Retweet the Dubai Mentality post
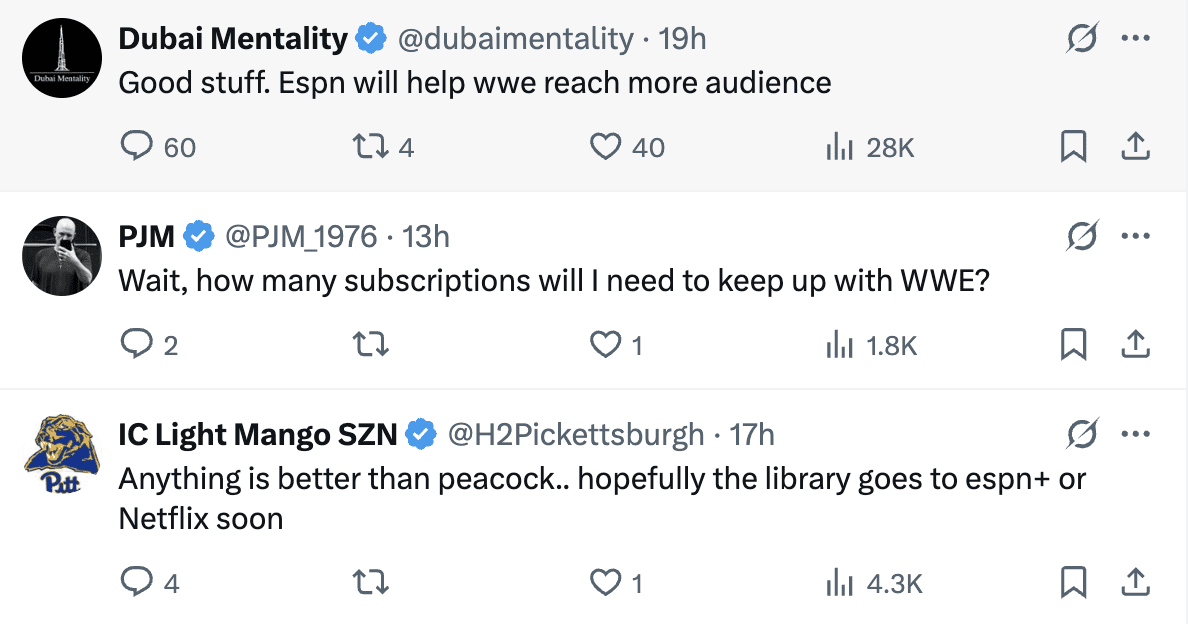Viewport: 1188px width, 624px height. tap(370, 148)
